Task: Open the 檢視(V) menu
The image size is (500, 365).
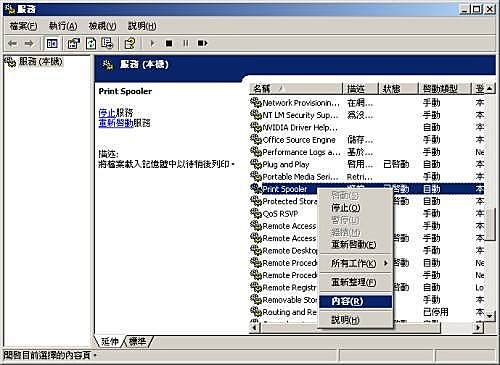Action: pyautogui.click(x=102, y=26)
